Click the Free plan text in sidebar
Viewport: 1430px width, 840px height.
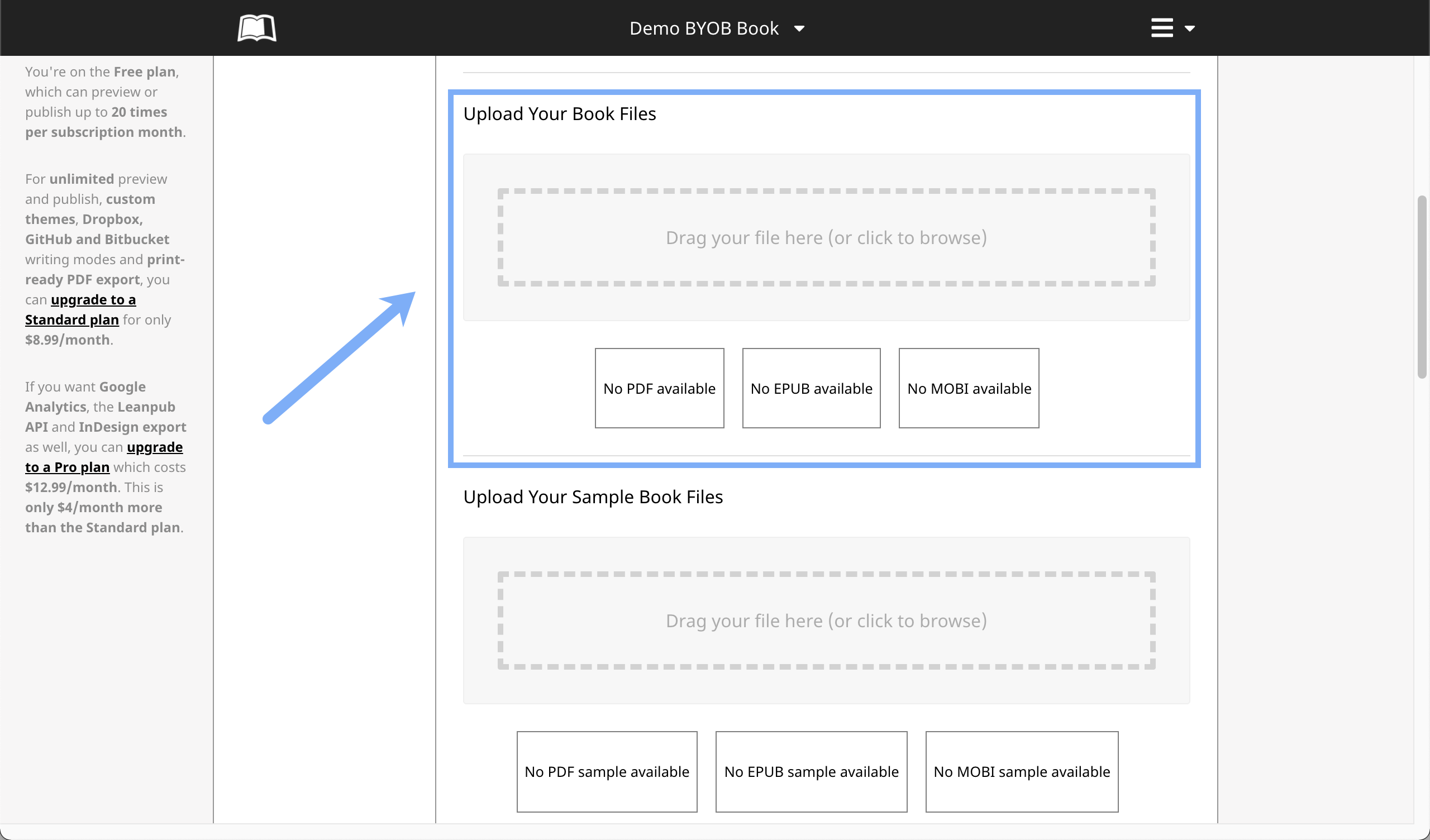[144, 71]
